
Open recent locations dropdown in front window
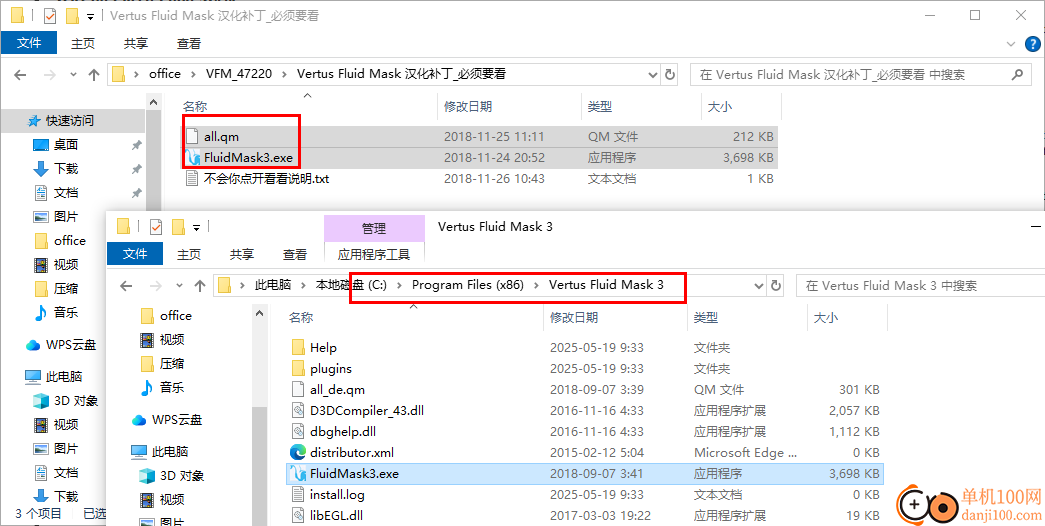179,285
